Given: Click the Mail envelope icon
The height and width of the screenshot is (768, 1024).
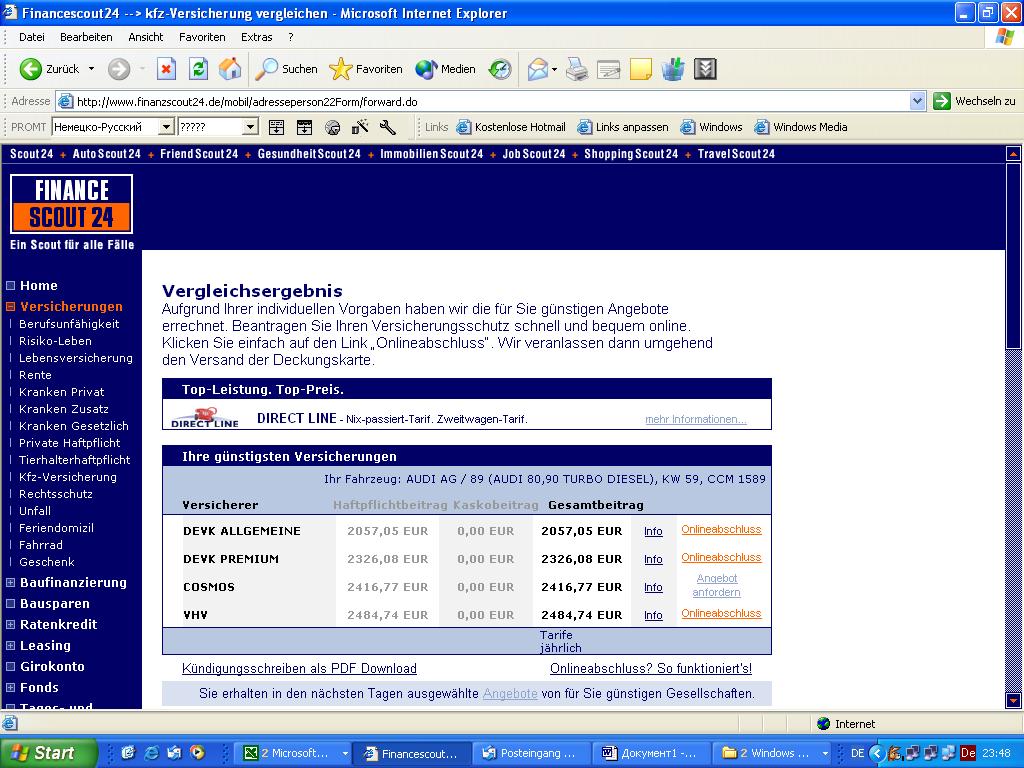Looking at the screenshot, I should point(537,69).
